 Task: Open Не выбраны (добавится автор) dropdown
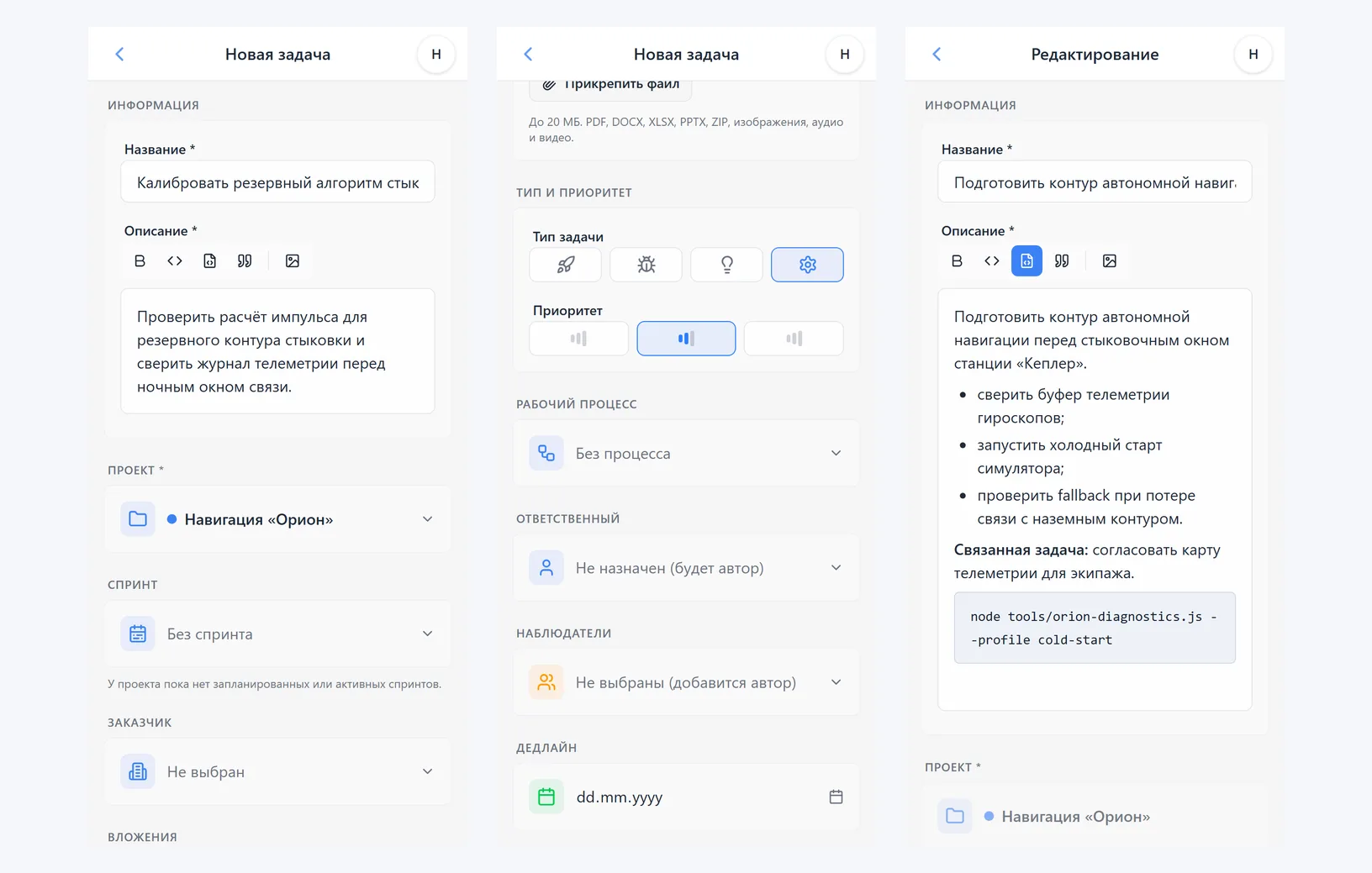click(686, 682)
